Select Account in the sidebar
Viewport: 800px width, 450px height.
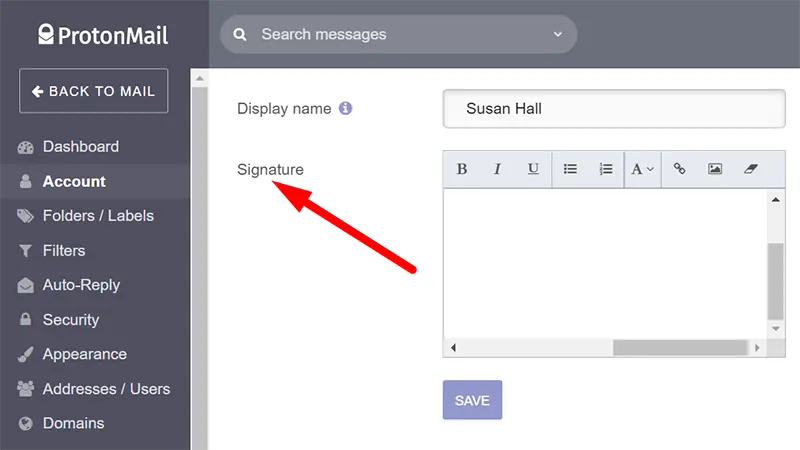[74, 181]
